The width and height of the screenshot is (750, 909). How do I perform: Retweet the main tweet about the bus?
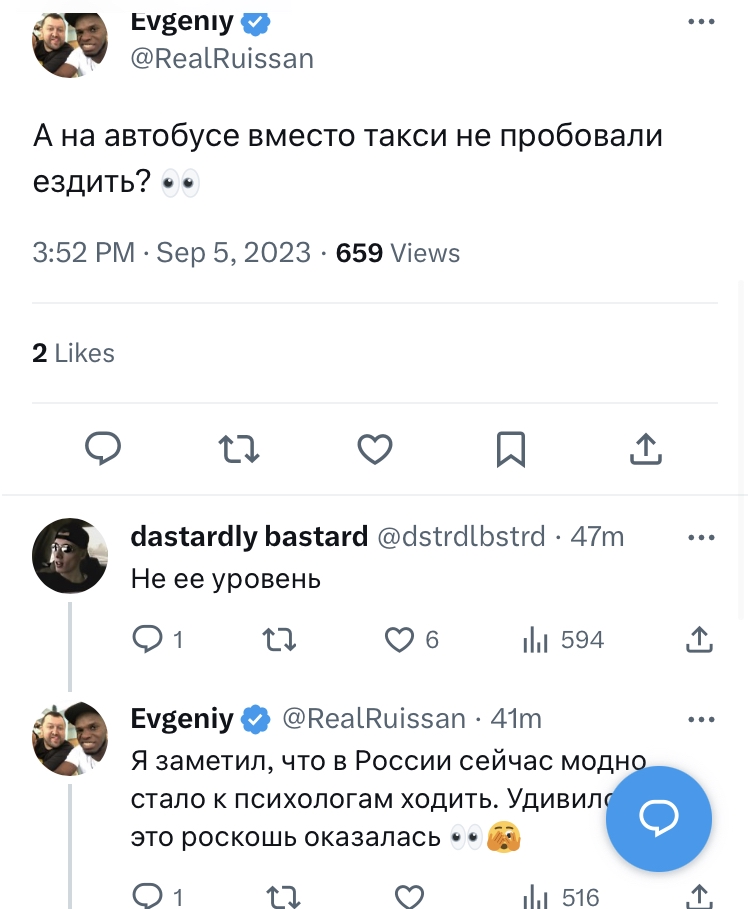click(x=239, y=449)
